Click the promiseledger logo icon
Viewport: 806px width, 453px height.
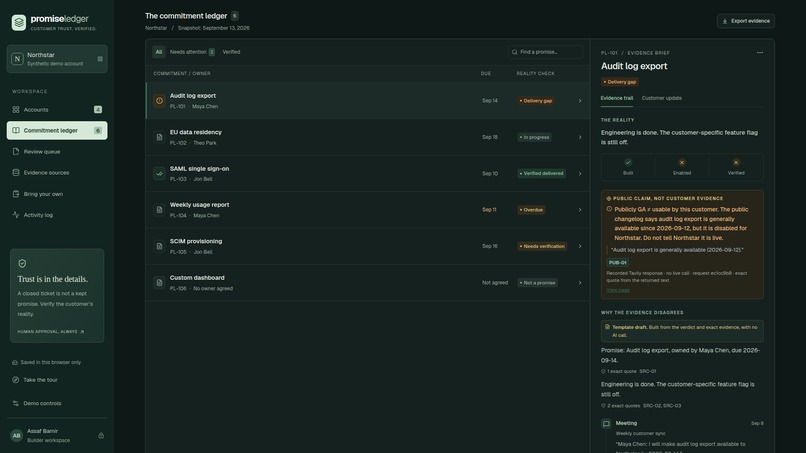click(x=19, y=23)
